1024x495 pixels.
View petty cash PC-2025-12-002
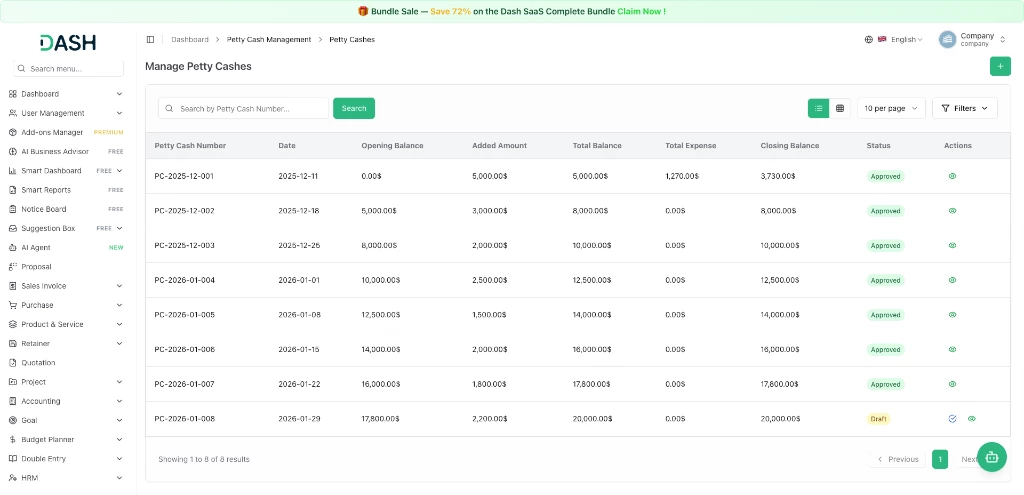pyautogui.click(x=952, y=211)
